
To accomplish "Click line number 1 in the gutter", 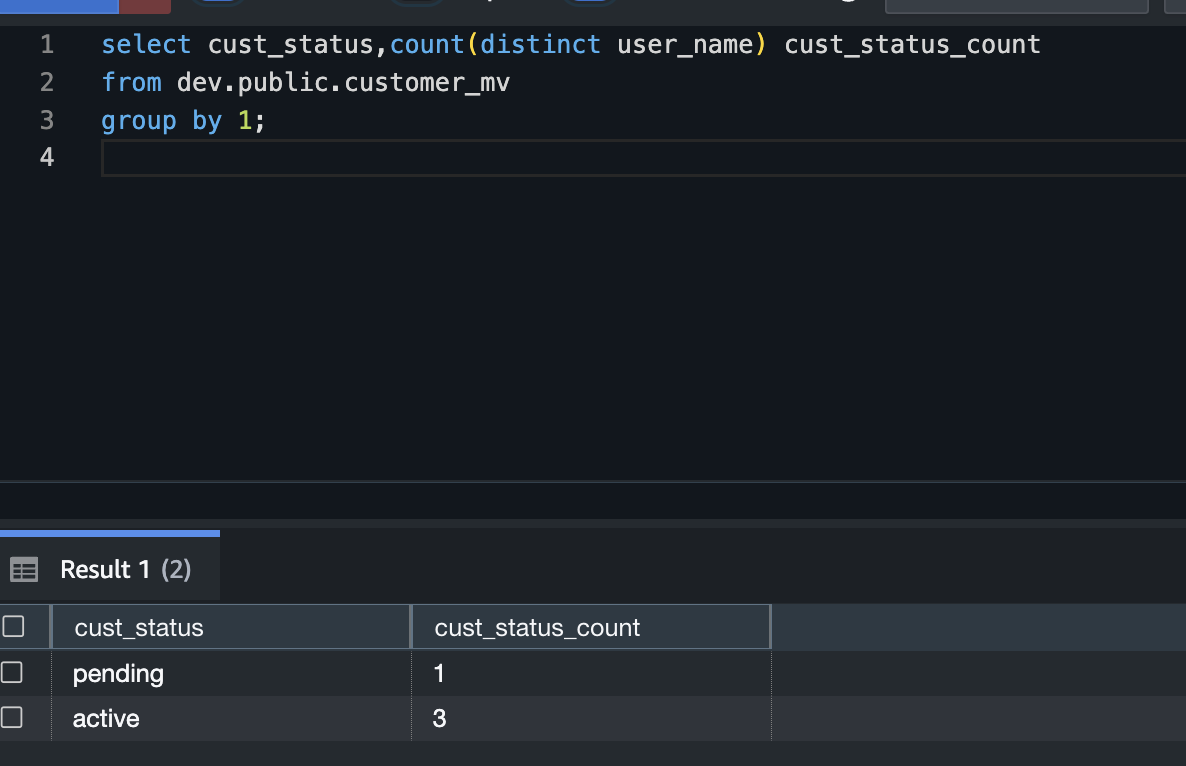I will (47, 44).
